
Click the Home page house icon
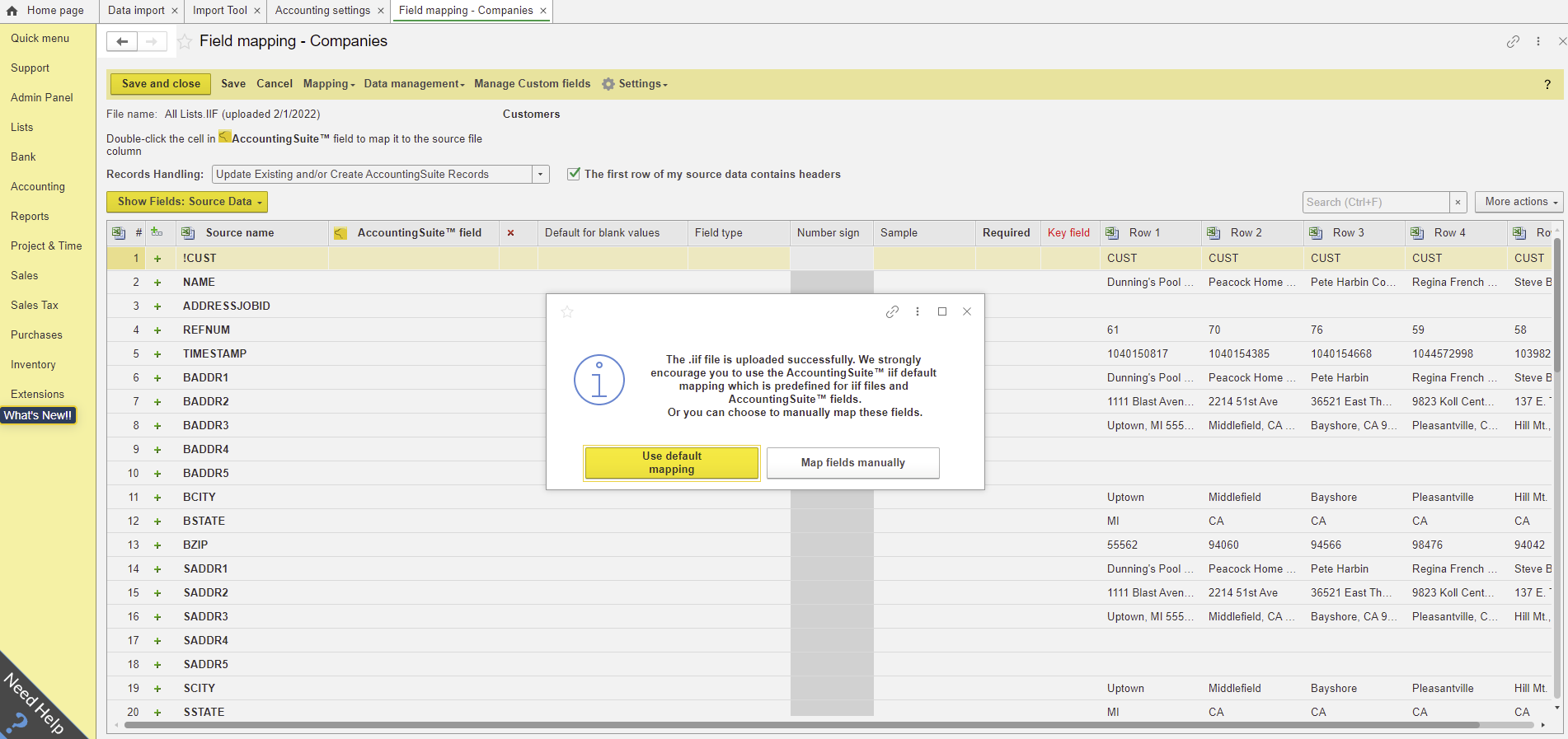[12, 11]
